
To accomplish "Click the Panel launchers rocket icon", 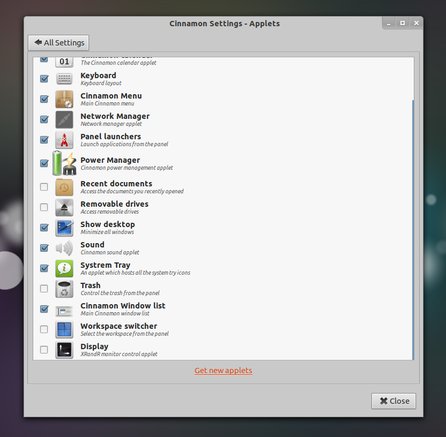I will 64,140.
